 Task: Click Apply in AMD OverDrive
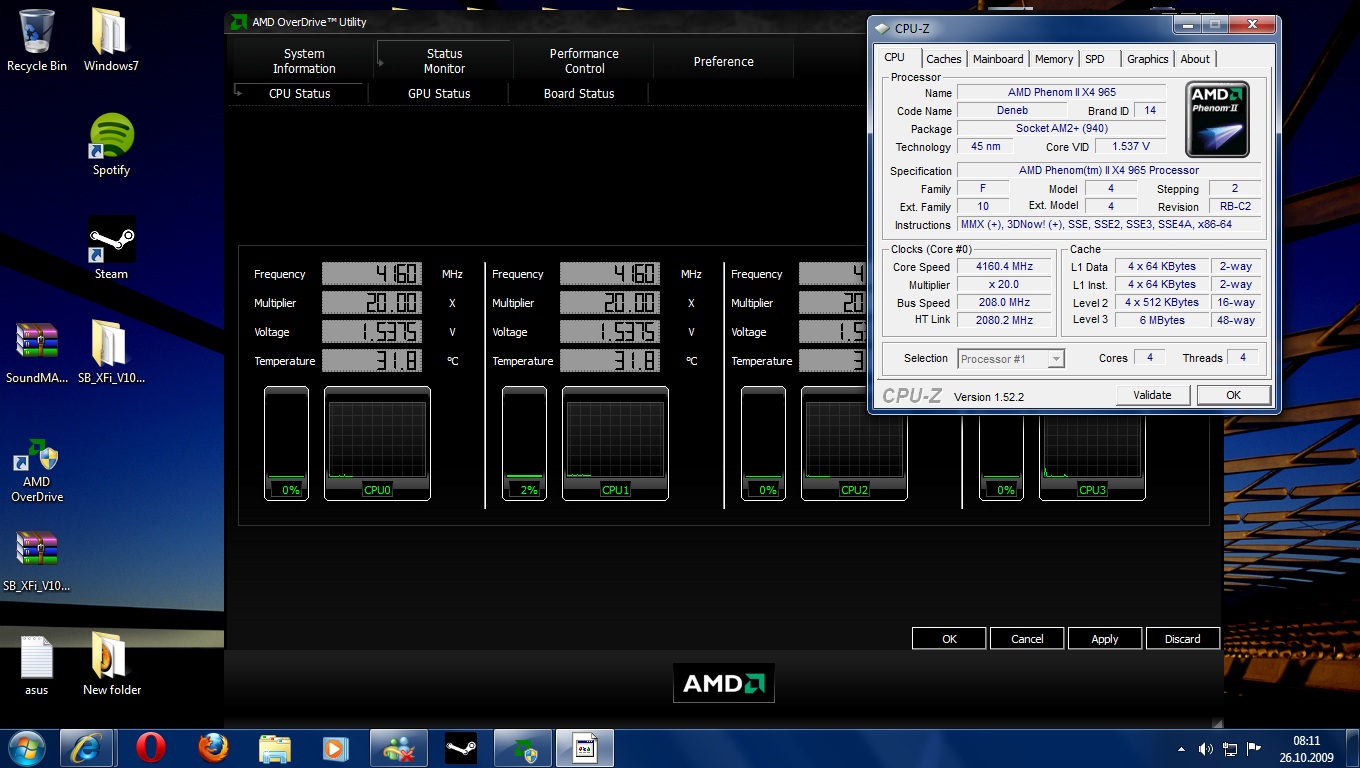click(1105, 638)
